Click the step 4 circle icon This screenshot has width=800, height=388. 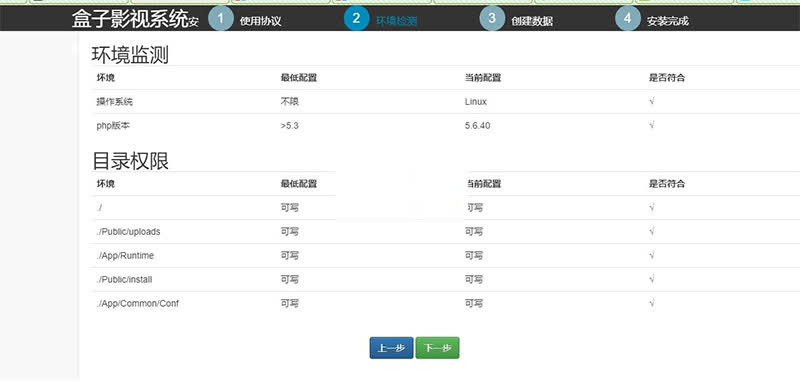[x=628, y=18]
